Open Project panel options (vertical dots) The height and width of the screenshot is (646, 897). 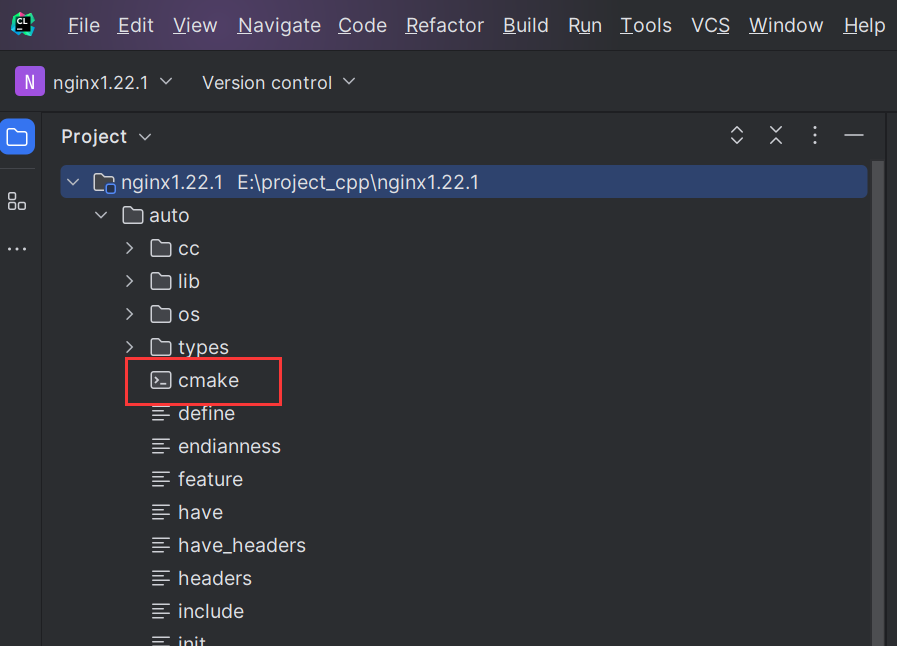[x=815, y=136]
